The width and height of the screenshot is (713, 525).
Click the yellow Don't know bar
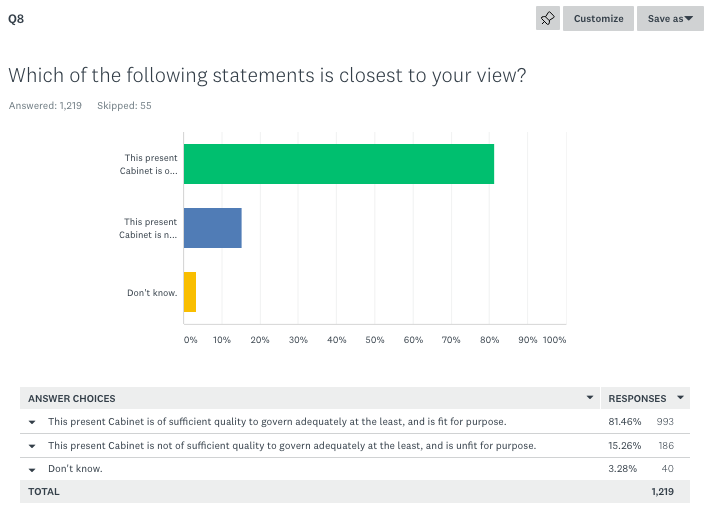(x=190, y=292)
